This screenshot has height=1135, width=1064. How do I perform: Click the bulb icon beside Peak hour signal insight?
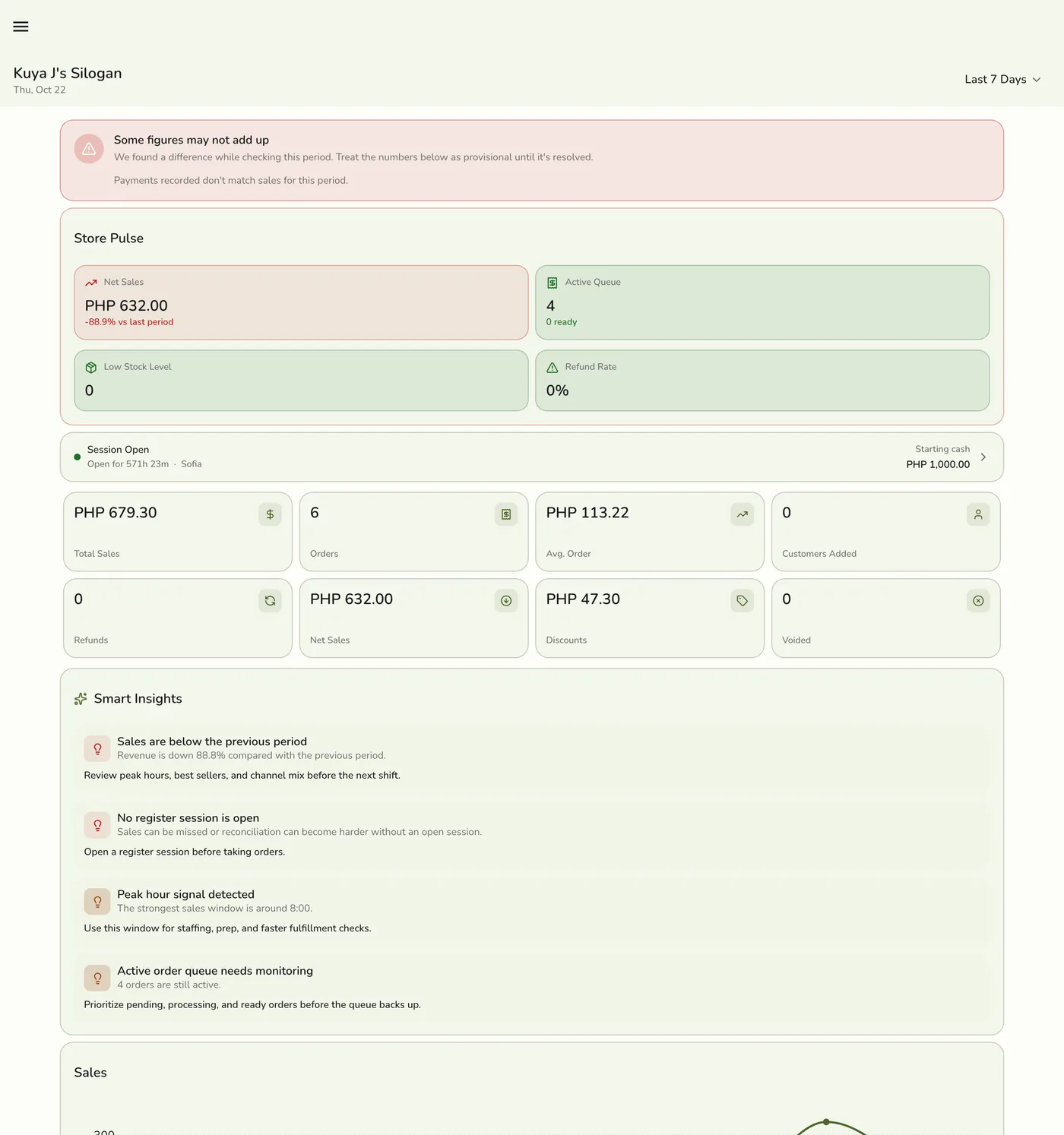click(x=97, y=902)
